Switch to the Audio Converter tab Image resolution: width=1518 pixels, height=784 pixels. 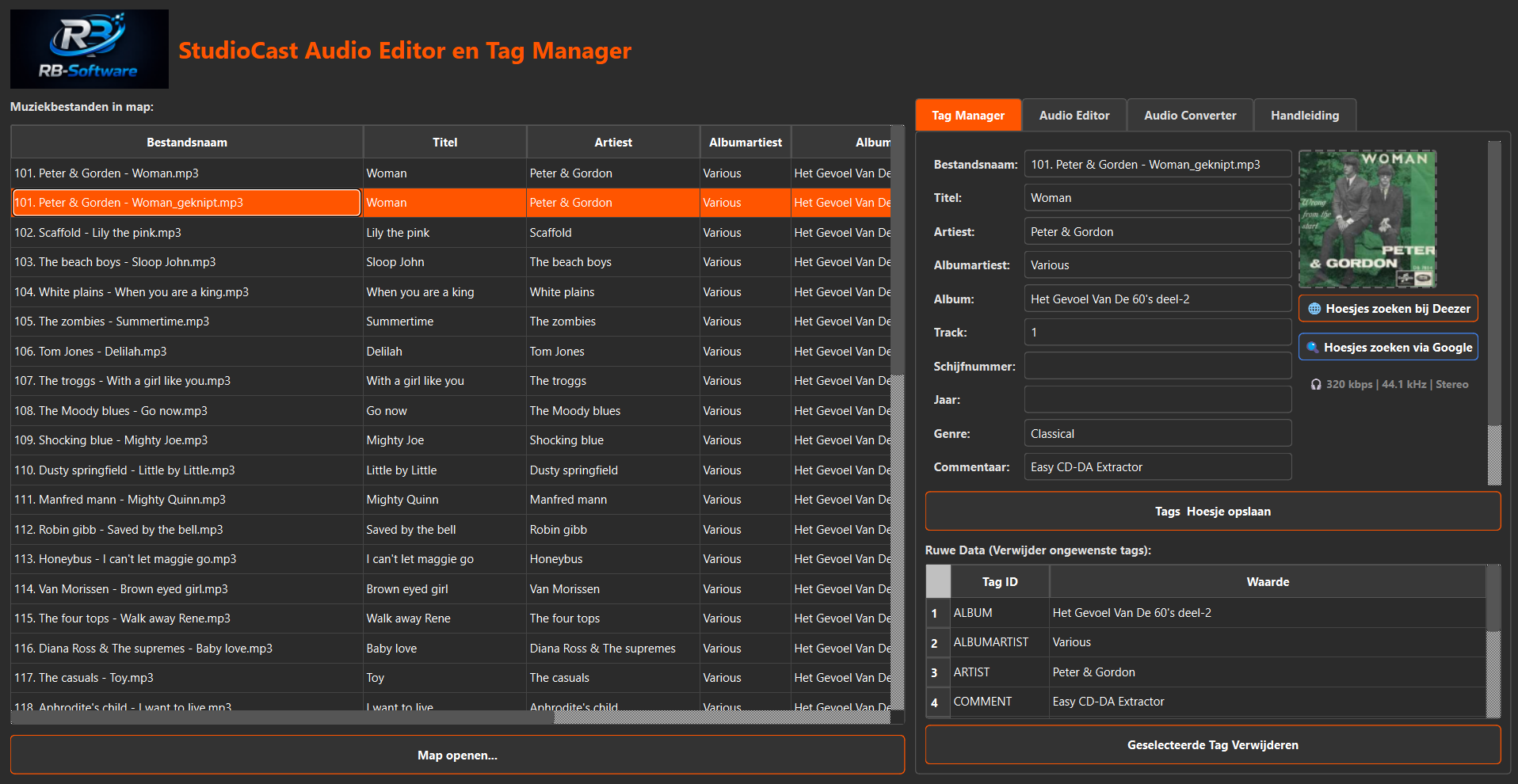coord(1190,116)
